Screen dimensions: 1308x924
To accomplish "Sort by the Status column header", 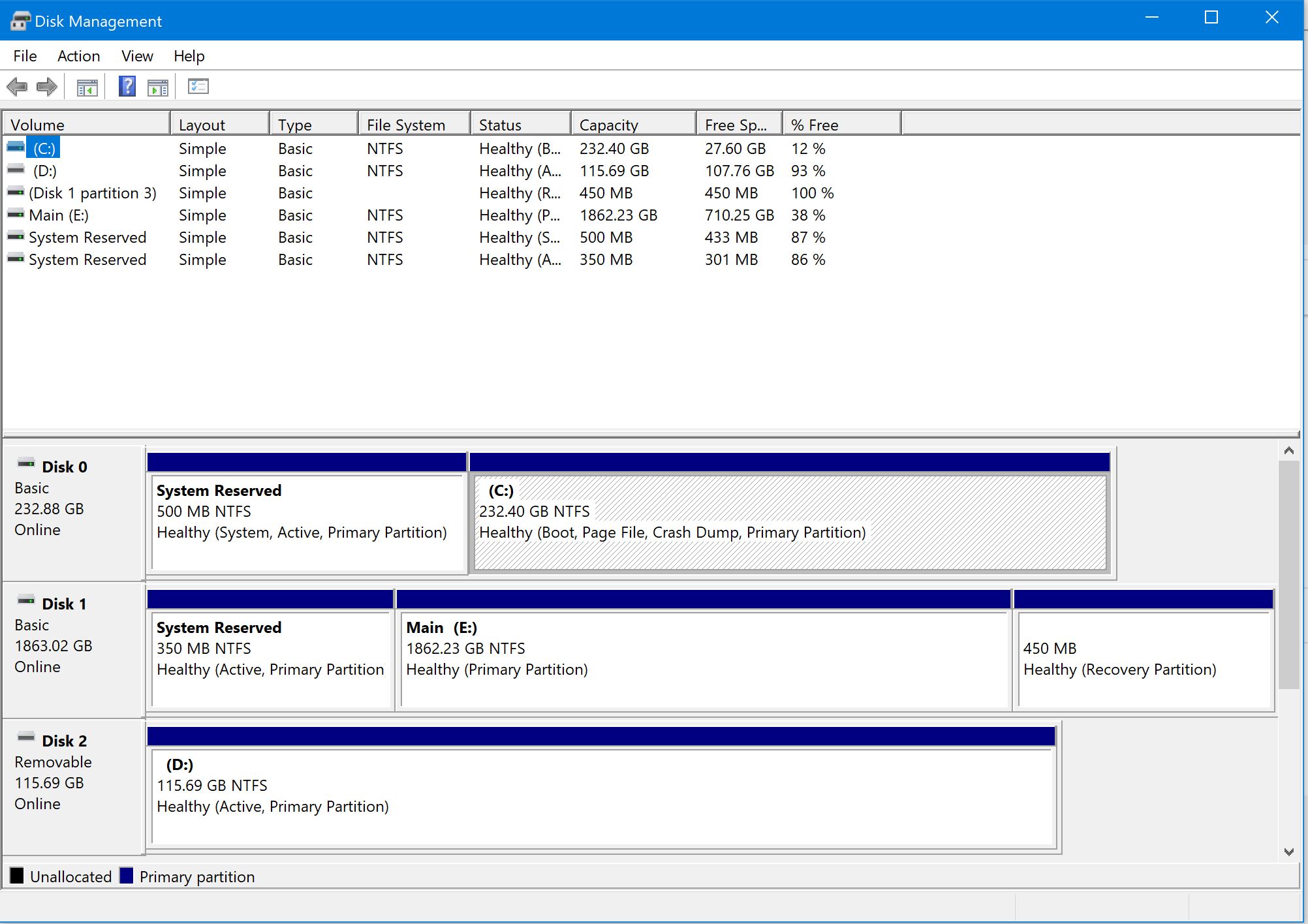I will (521, 125).
